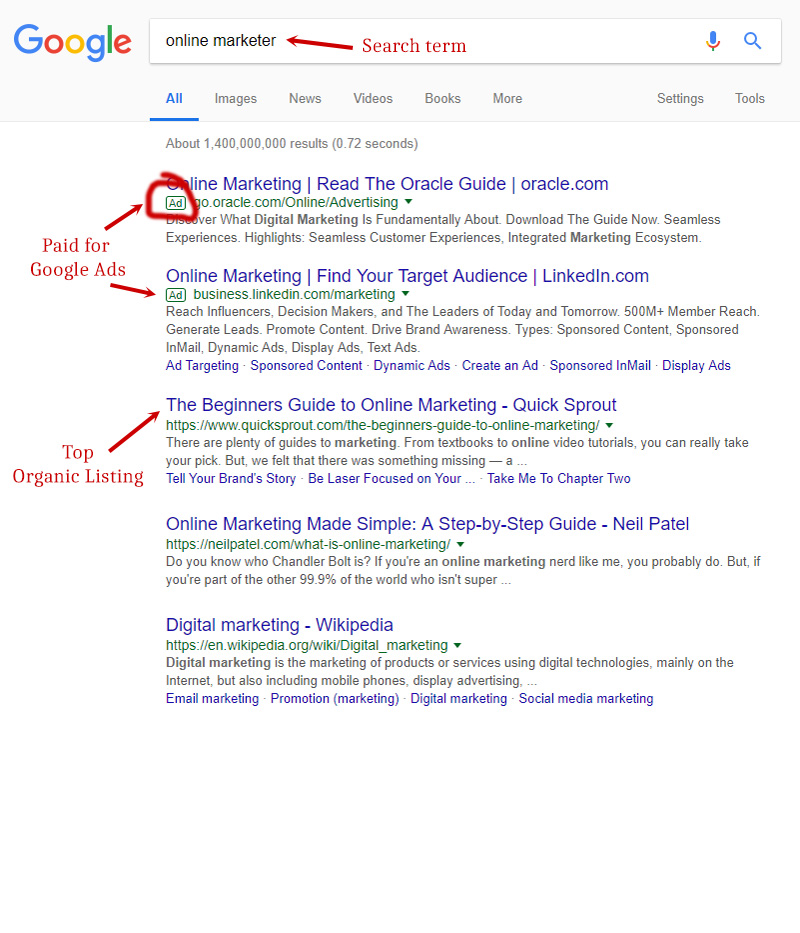The width and height of the screenshot is (800, 933).
Task: Click the go.oracle.com/Online/Advertising URL text
Action: point(296,202)
